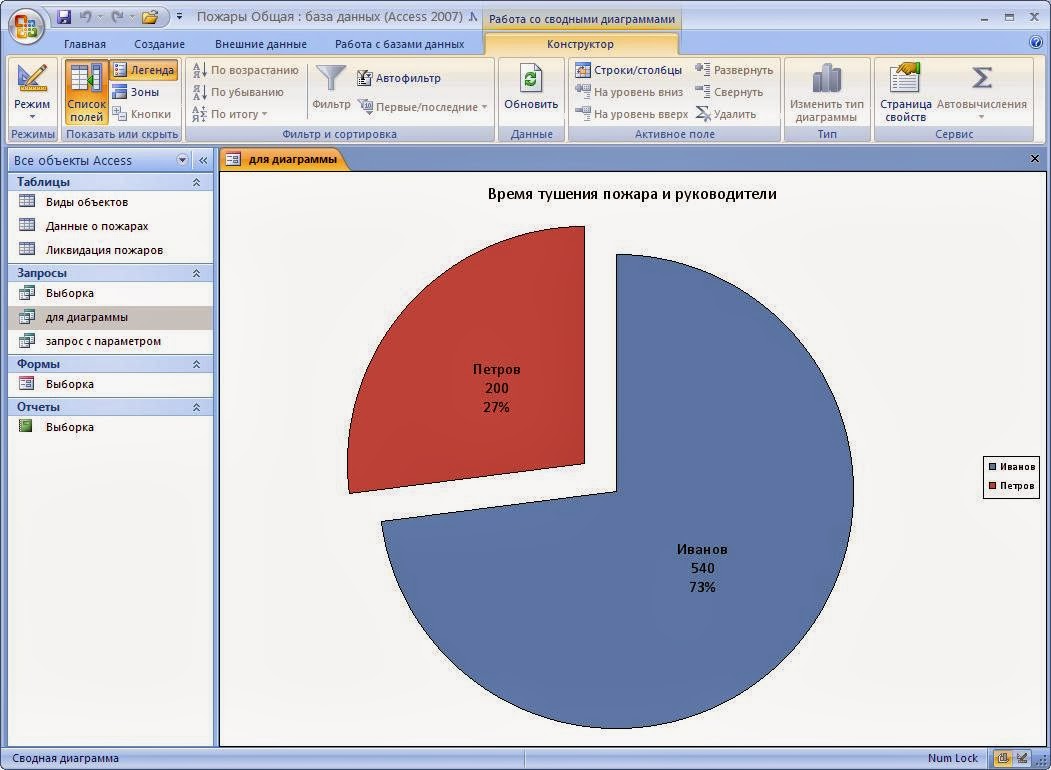Open Работа с базами данных tab

399,44
